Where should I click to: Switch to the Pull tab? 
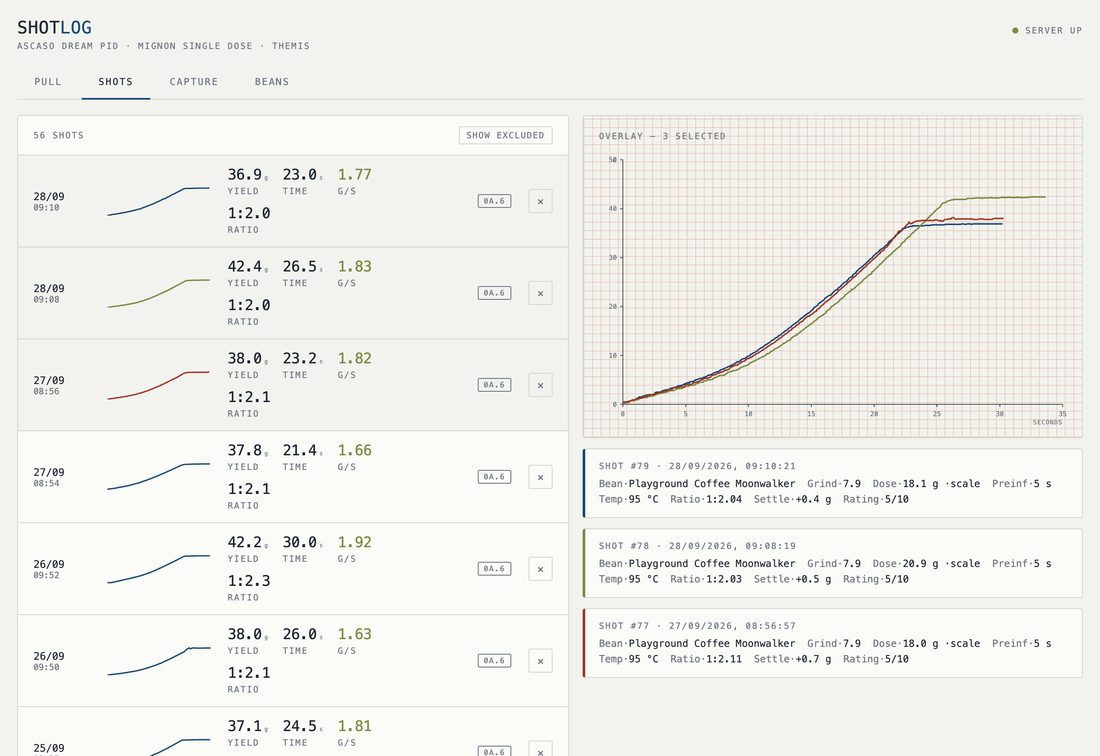(48, 81)
